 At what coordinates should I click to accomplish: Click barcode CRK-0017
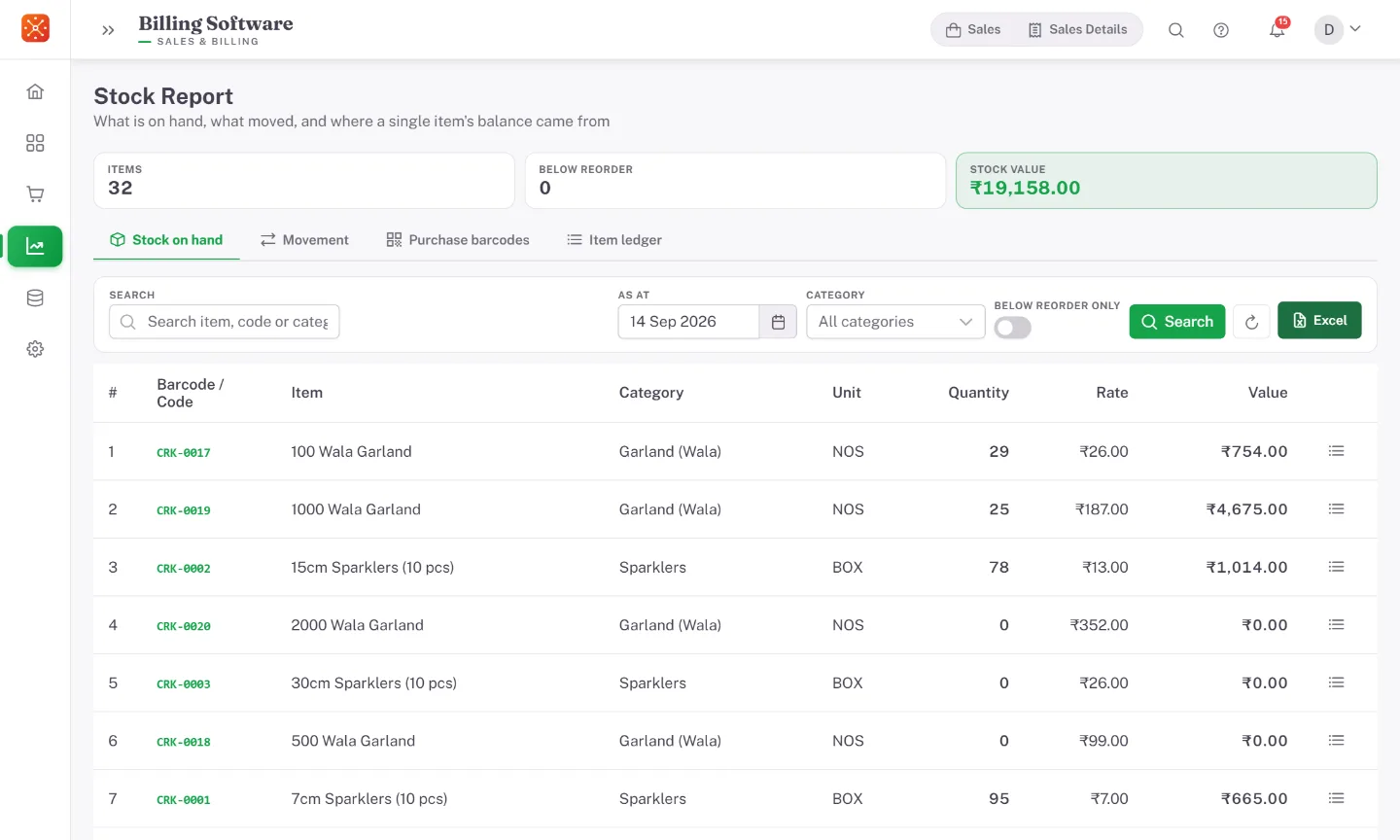[x=184, y=452]
